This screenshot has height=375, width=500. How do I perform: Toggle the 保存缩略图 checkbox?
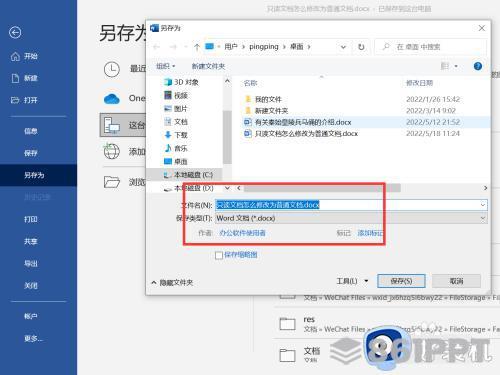click(x=219, y=255)
